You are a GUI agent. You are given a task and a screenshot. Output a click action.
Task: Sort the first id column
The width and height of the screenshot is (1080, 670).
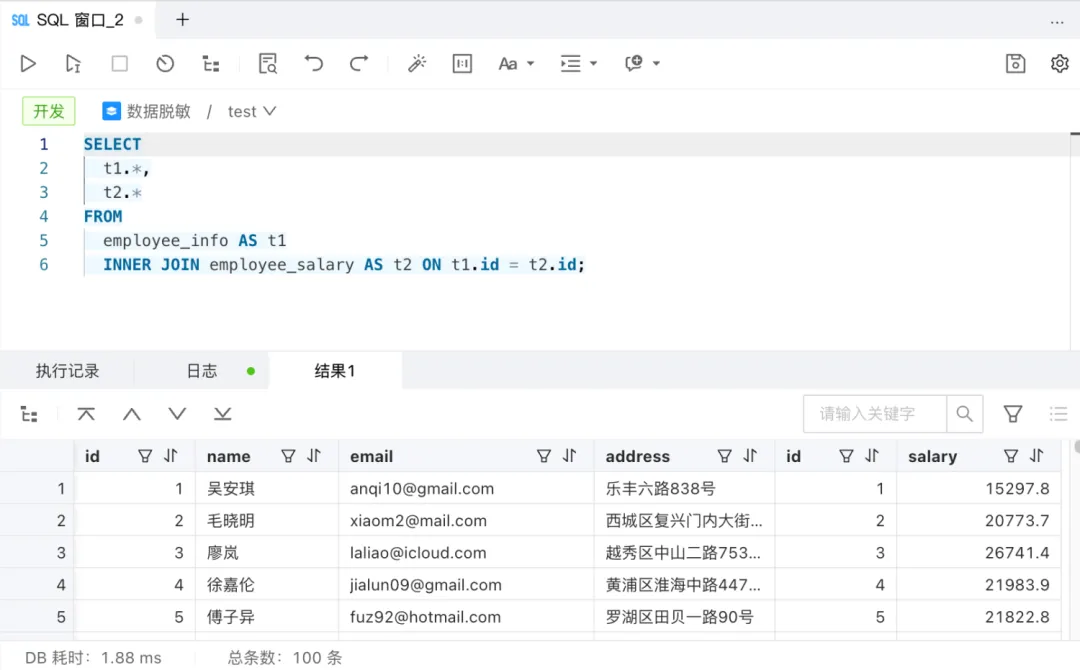tap(171, 456)
